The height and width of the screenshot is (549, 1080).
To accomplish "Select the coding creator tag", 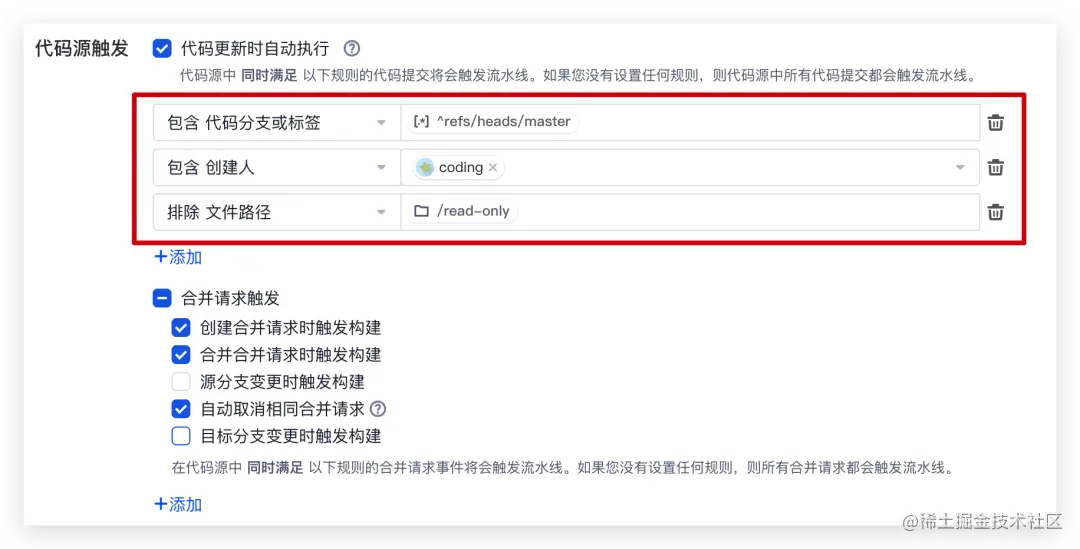I will click(x=459, y=167).
